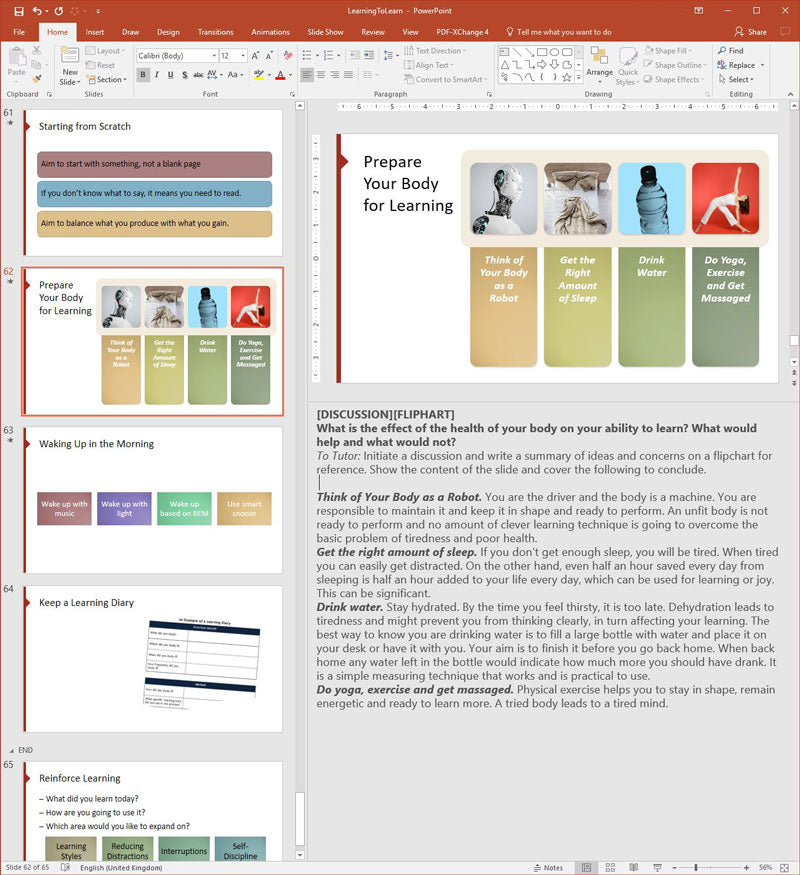Open Quick Styles gallery

click(x=628, y=66)
